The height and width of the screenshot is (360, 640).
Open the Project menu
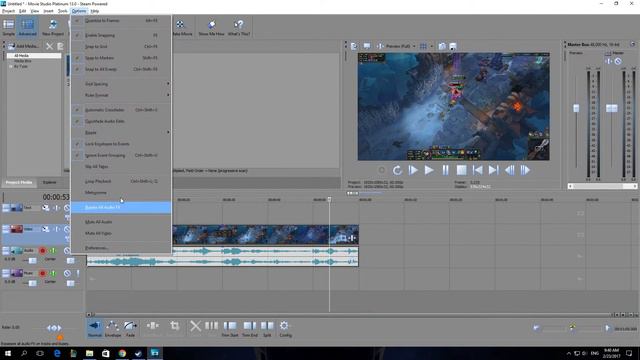[8, 11]
